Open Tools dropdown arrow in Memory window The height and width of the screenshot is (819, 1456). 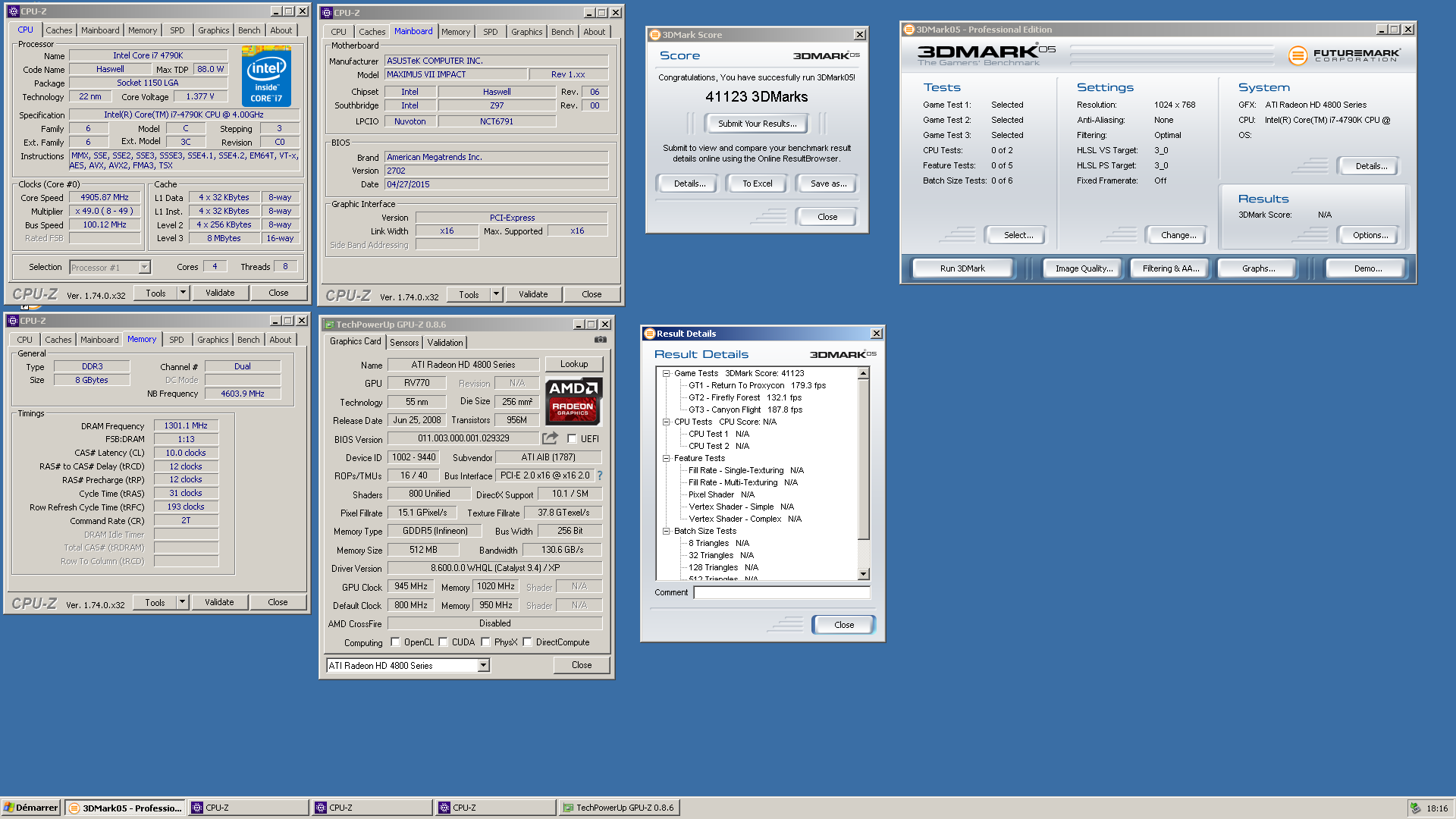[x=182, y=602]
